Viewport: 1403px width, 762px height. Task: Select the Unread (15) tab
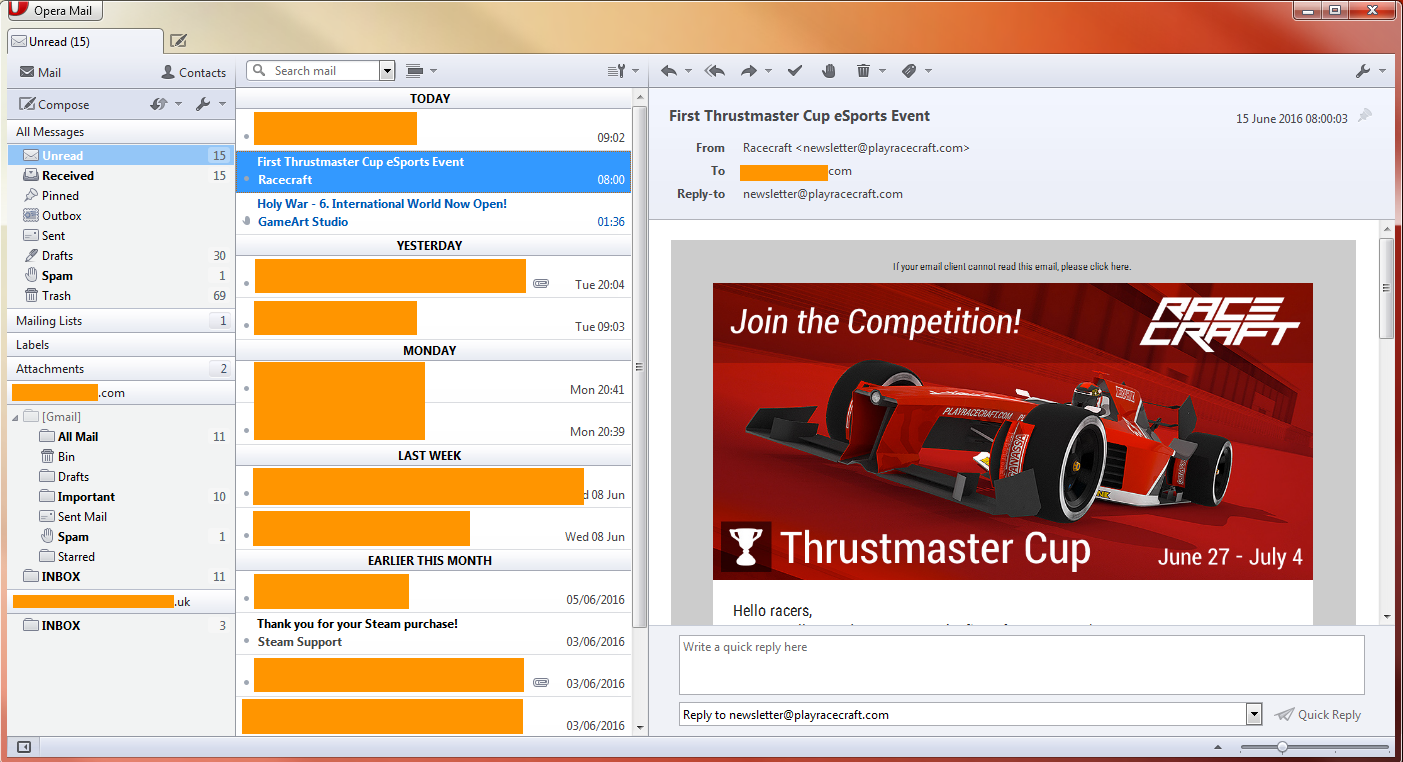click(84, 42)
